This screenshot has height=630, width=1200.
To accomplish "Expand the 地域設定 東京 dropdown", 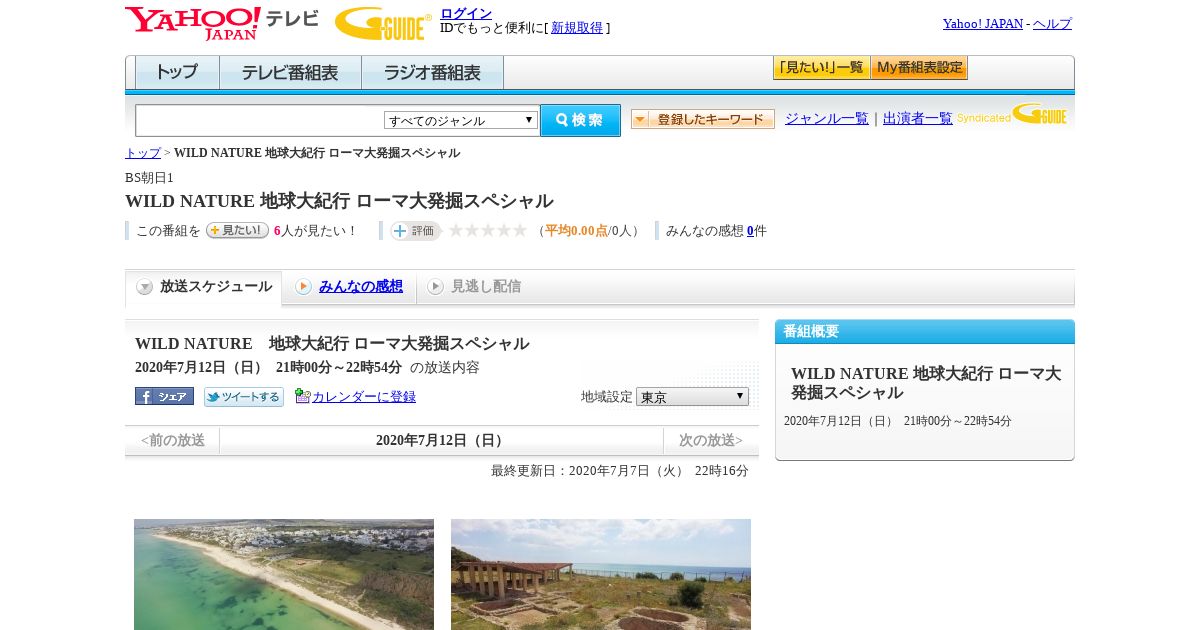I will 692,397.
